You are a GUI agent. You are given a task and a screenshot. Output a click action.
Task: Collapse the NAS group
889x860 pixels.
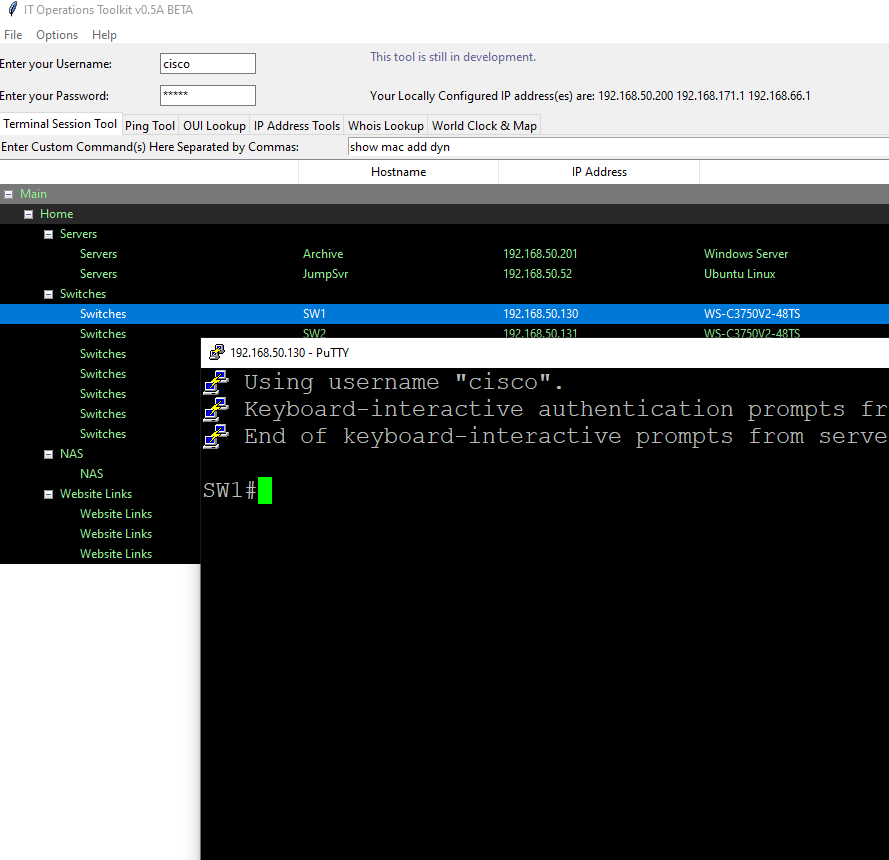pos(48,454)
